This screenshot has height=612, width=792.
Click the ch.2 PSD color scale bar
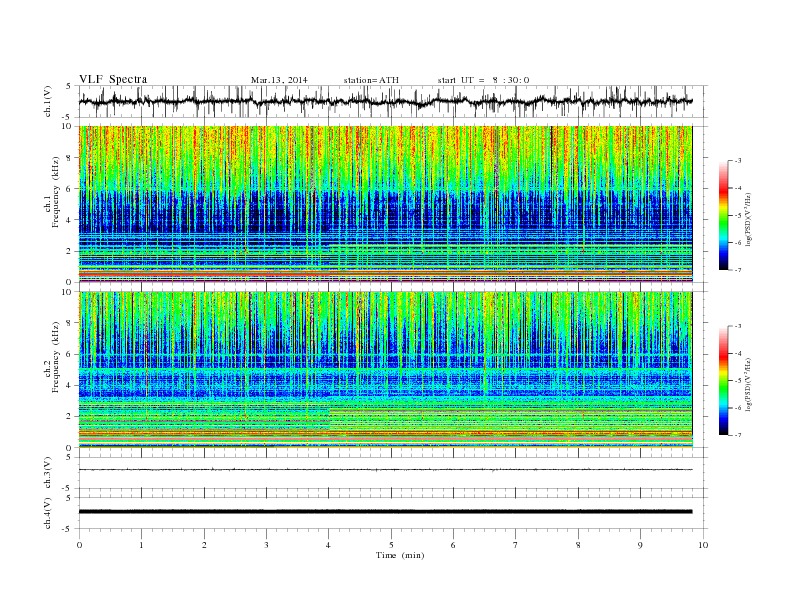pyautogui.click(x=723, y=380)
